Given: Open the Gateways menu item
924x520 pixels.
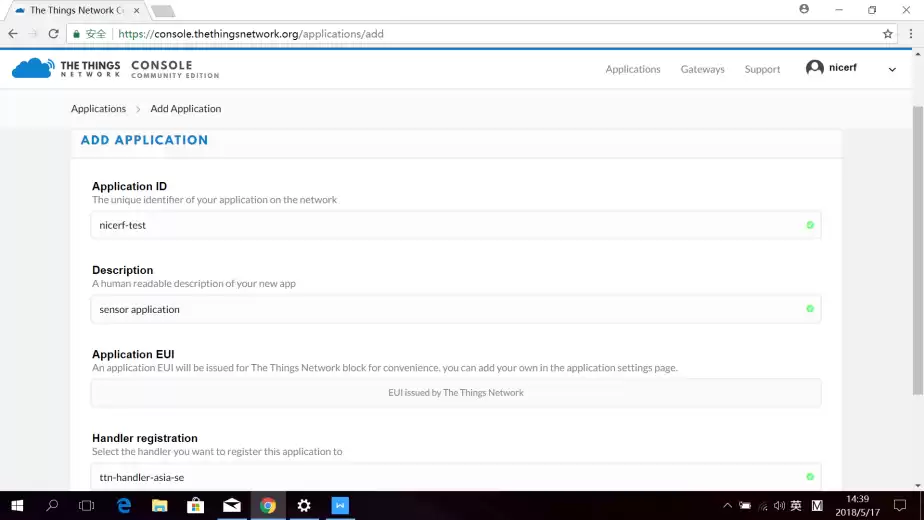Looking at the screenshot, I should pos(702,69).
